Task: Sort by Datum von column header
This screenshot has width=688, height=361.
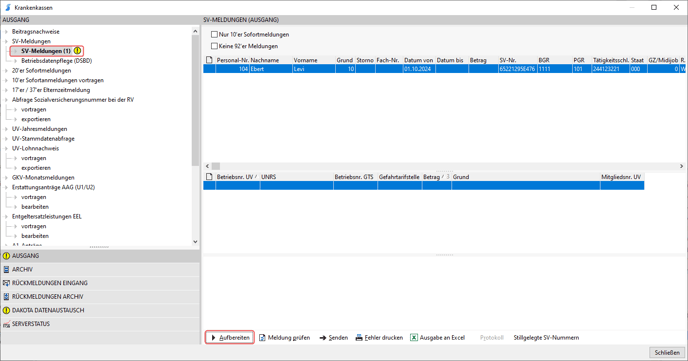Action: 419,60
